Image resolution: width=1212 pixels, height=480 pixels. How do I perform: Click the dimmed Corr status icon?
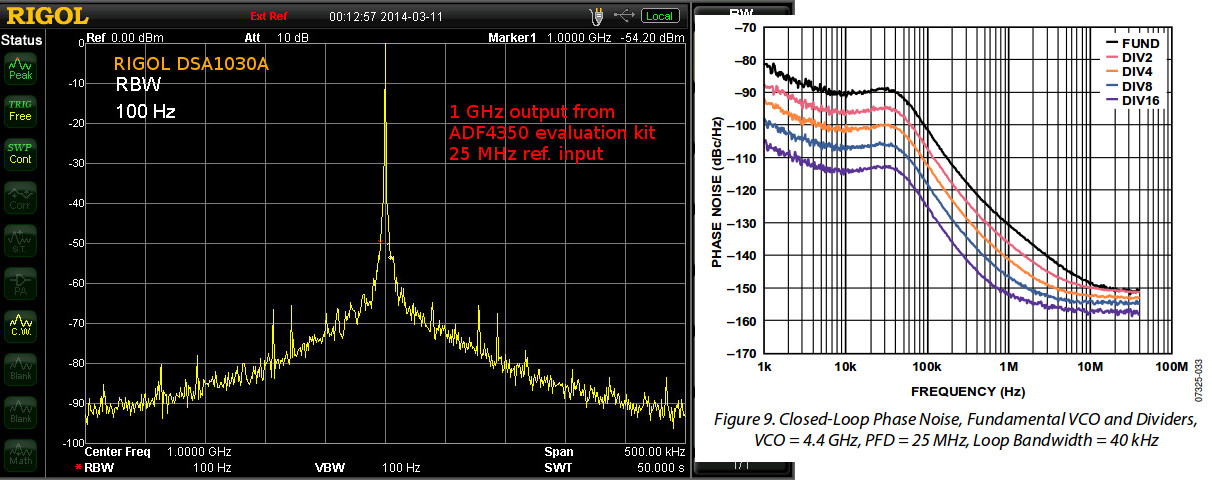(x=20, y=196)
